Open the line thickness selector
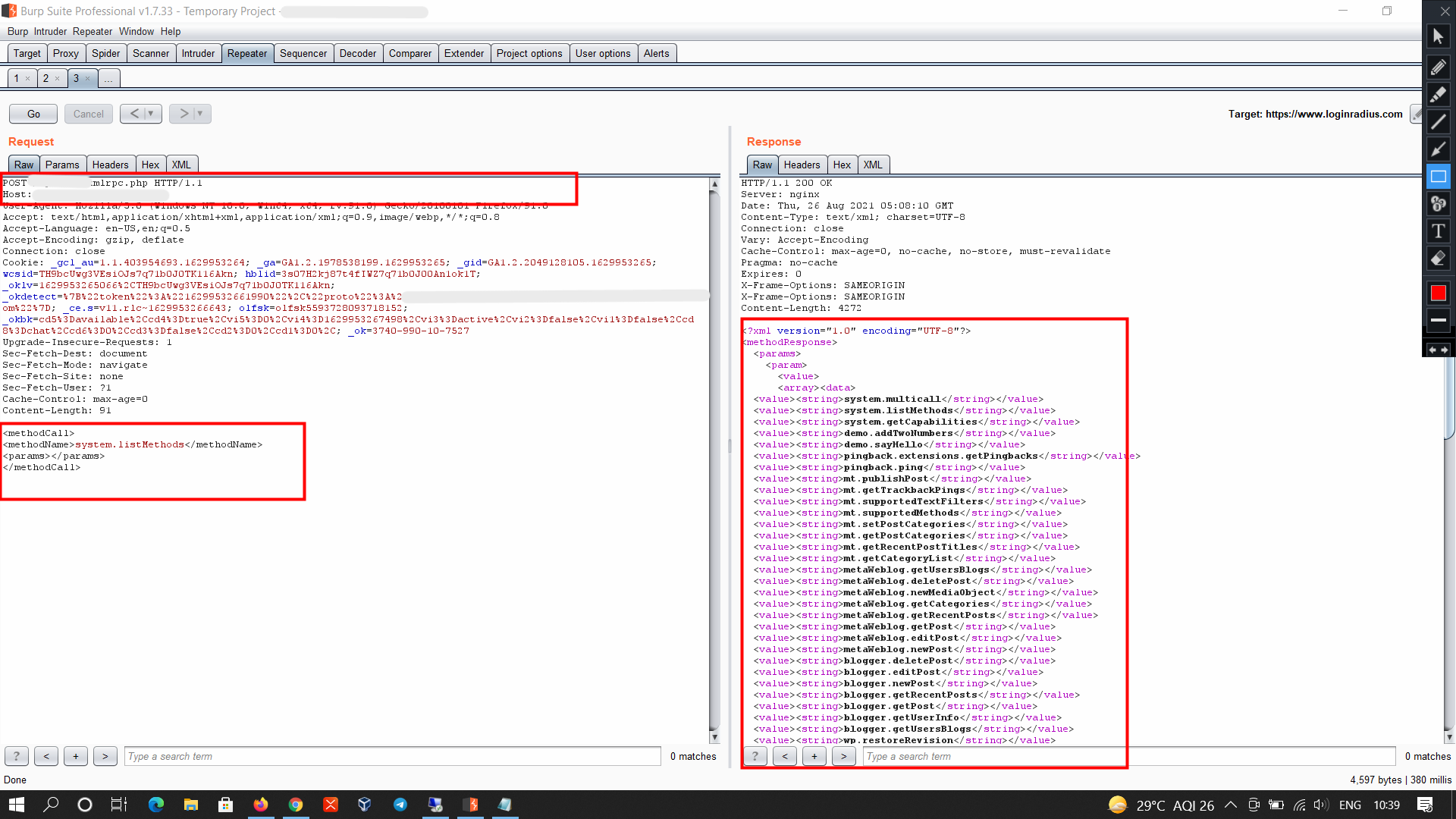Screen dimensions: 1456x819 tap(1438, 321)
